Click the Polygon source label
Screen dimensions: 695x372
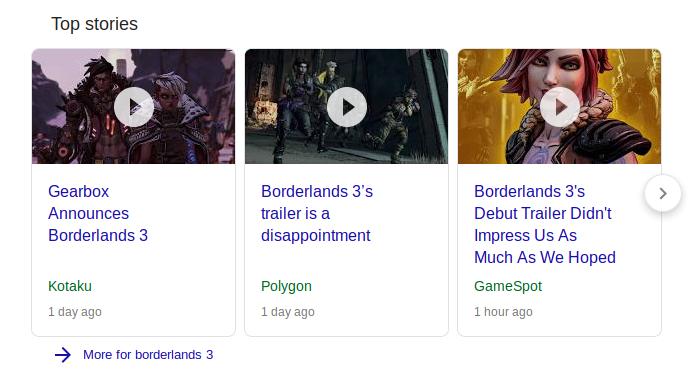(x=286, y=286)
